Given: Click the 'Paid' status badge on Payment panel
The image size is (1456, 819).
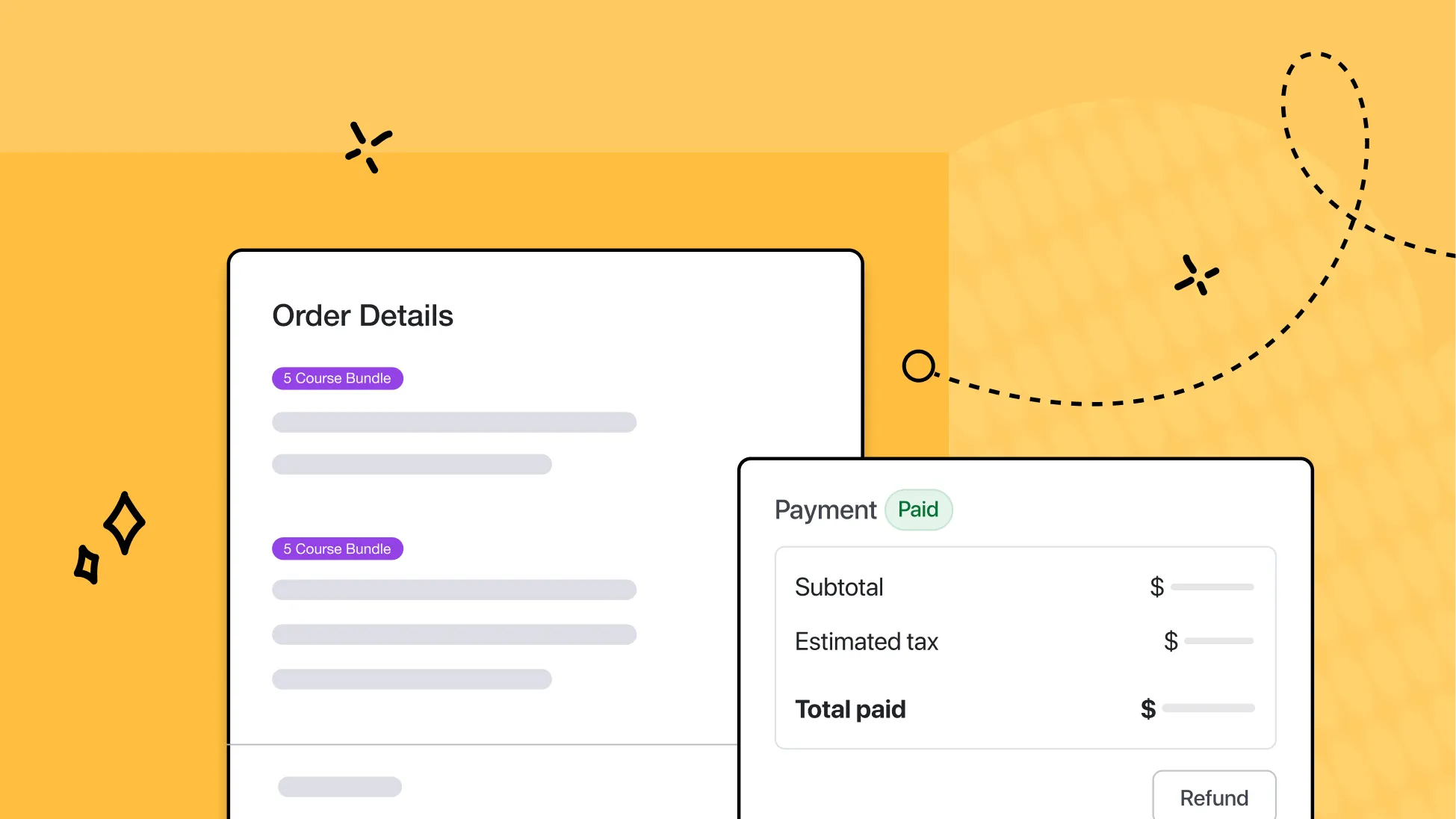Looking at the screenshot, I should click(917, 509).
